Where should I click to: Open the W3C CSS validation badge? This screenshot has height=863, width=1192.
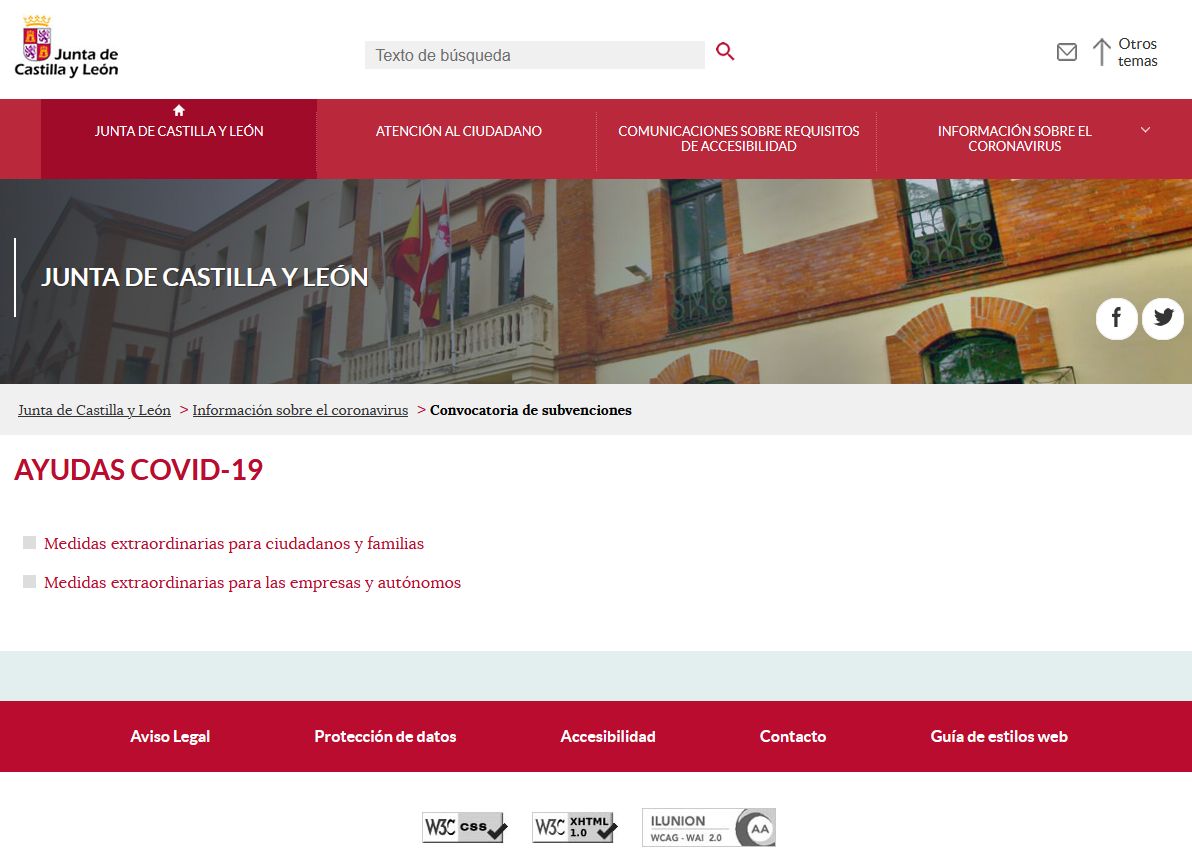[x=464, y=827]
